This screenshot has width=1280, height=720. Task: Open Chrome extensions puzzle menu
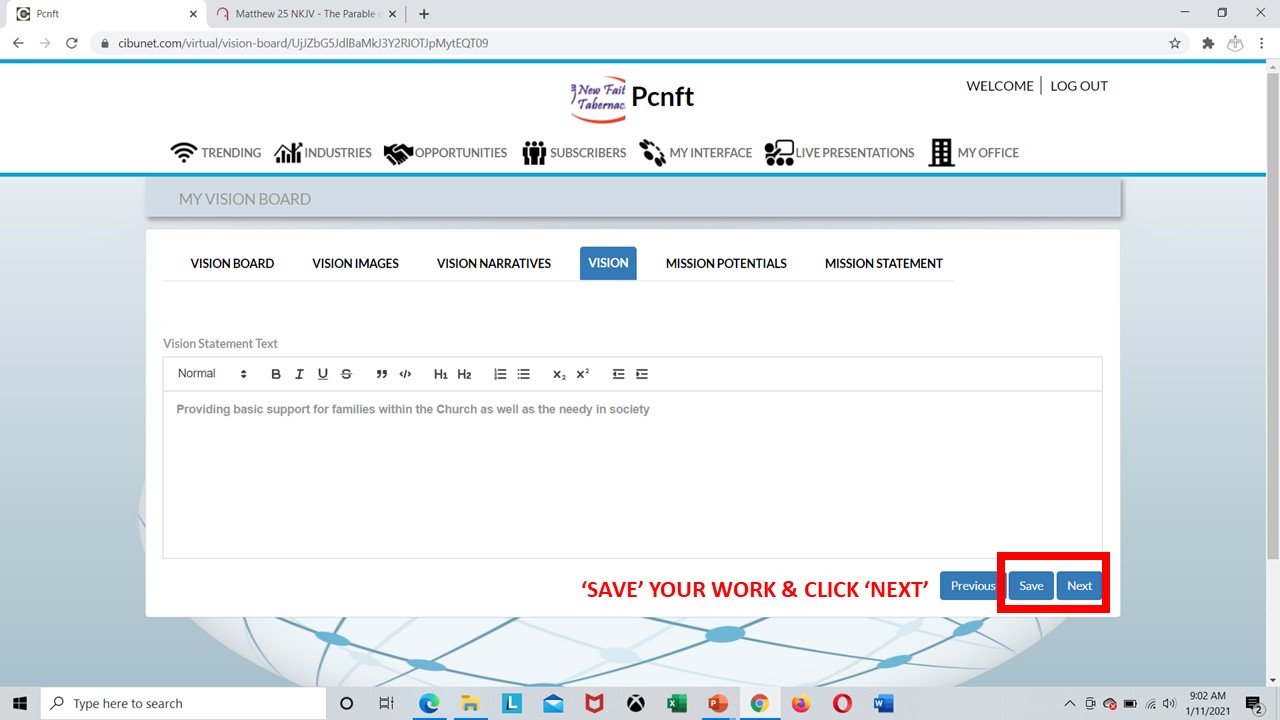point(1207,43)
